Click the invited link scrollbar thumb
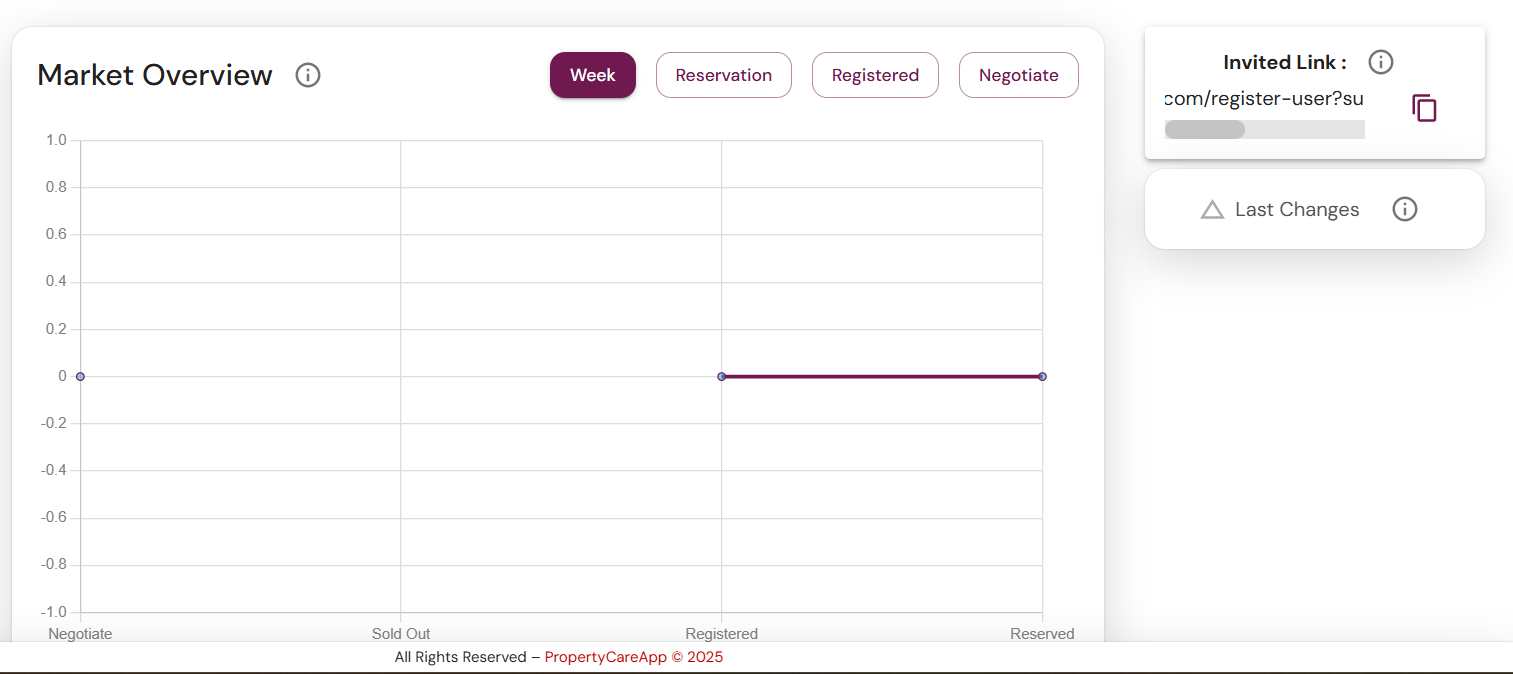This screenshot has width=1513, height=674. pyautogui.click(x=1205, y=129)
